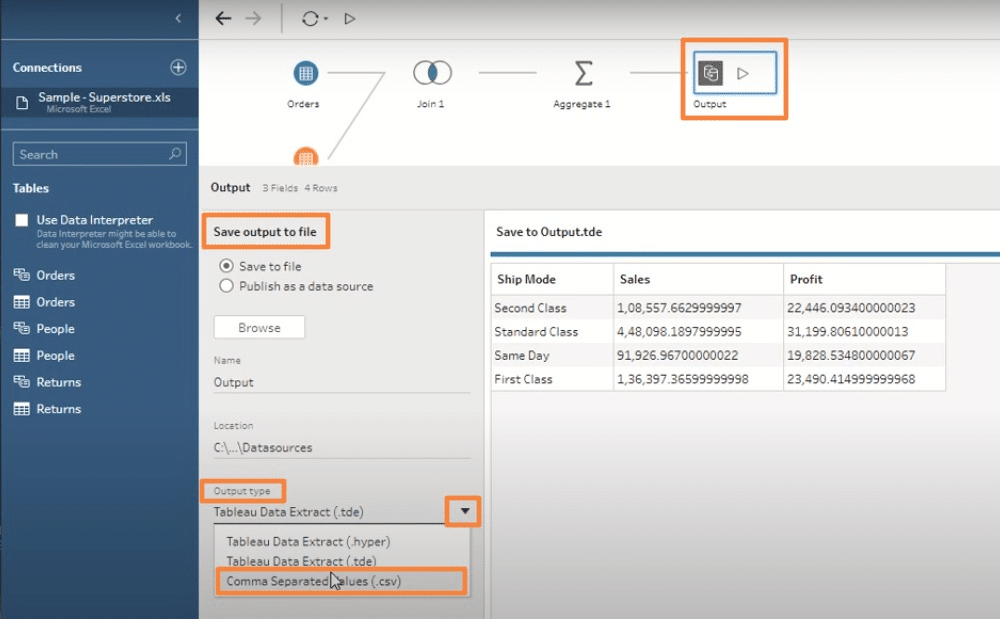Choose Tableau Data Extract (.hyper) option
The image size is (1000, 619).
pyautogui.click(x=308, y=541)
